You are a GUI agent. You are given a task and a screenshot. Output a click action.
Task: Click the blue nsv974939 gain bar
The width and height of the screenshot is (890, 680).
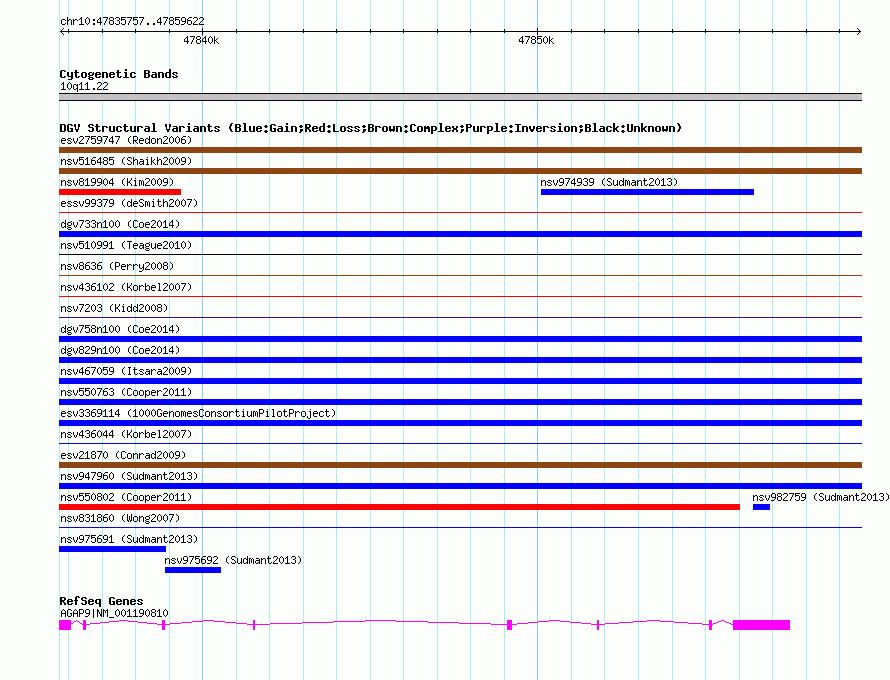tap(647, 192)
